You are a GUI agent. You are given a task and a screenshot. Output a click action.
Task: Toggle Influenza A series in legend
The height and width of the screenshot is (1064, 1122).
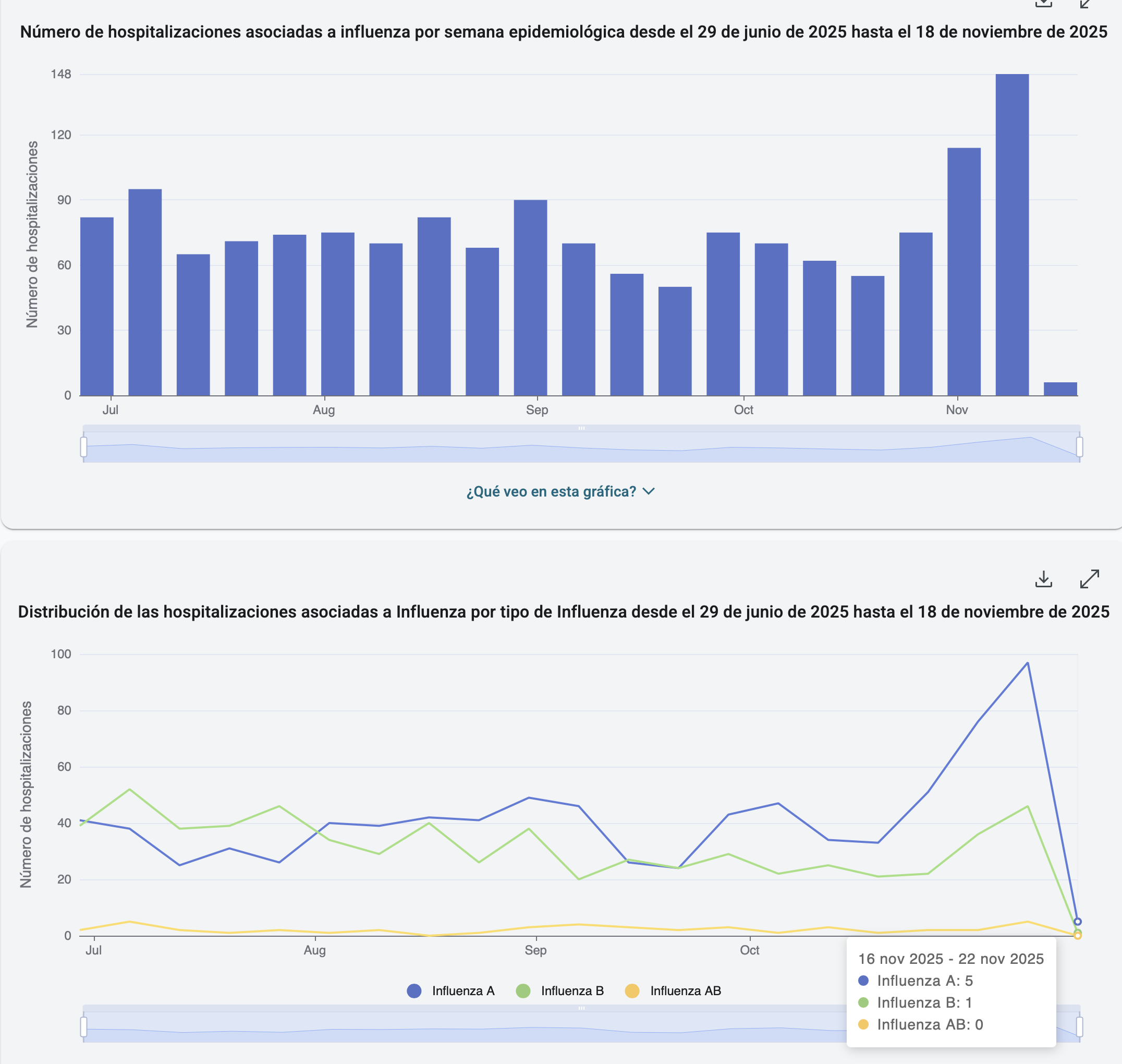coord(462,991)
